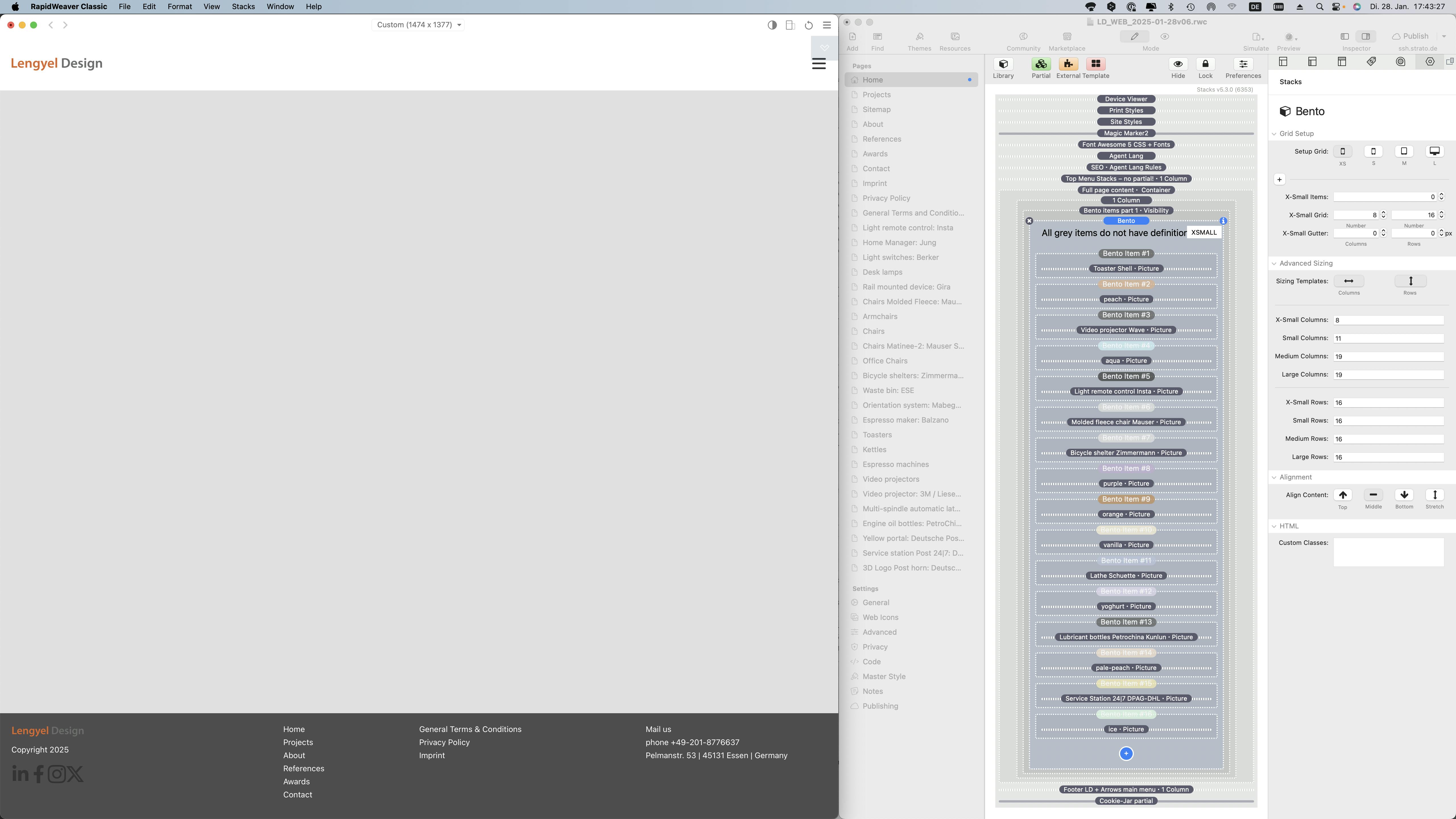Open the View menu
This screenshot has width=1456, height=819.
coord(211,7)
